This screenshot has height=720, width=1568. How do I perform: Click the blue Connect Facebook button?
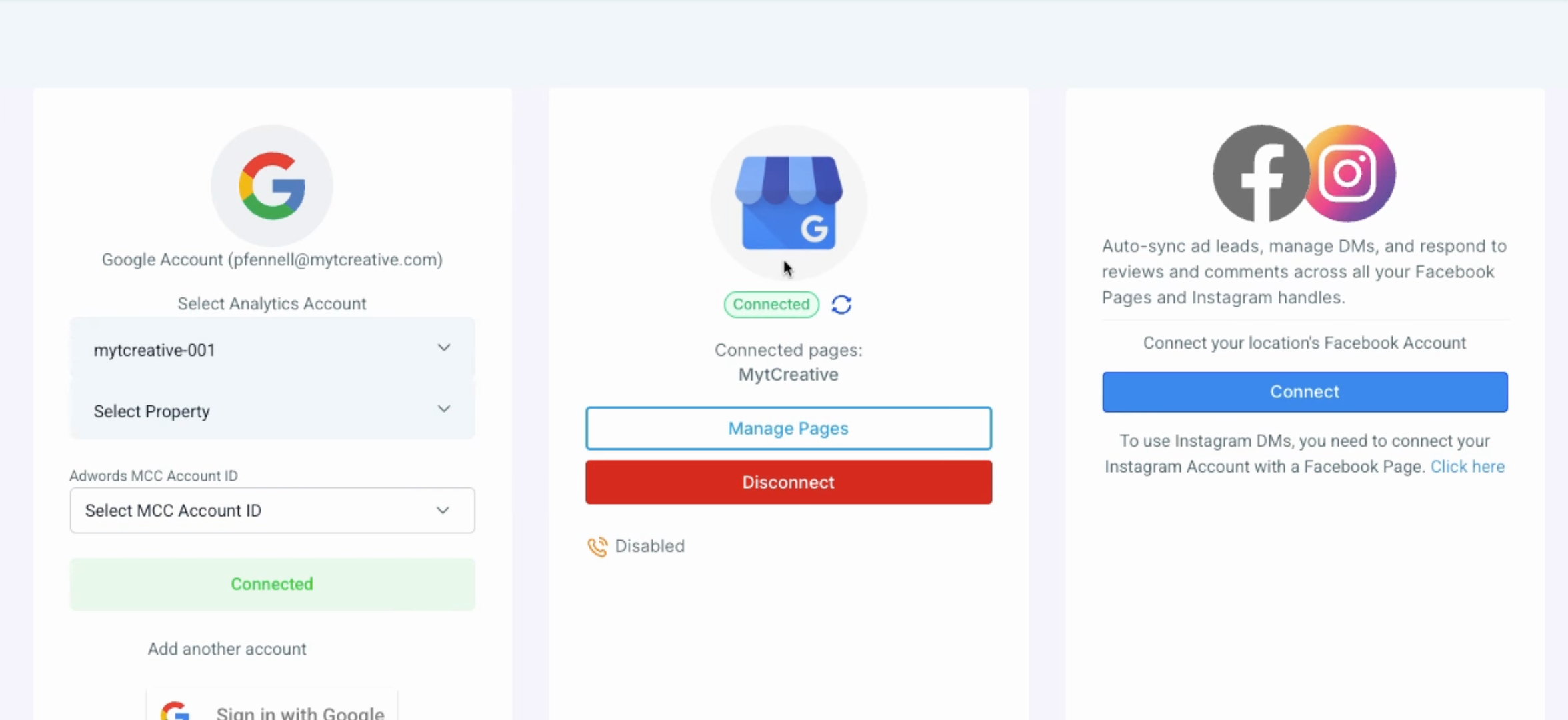[1305, 392]
